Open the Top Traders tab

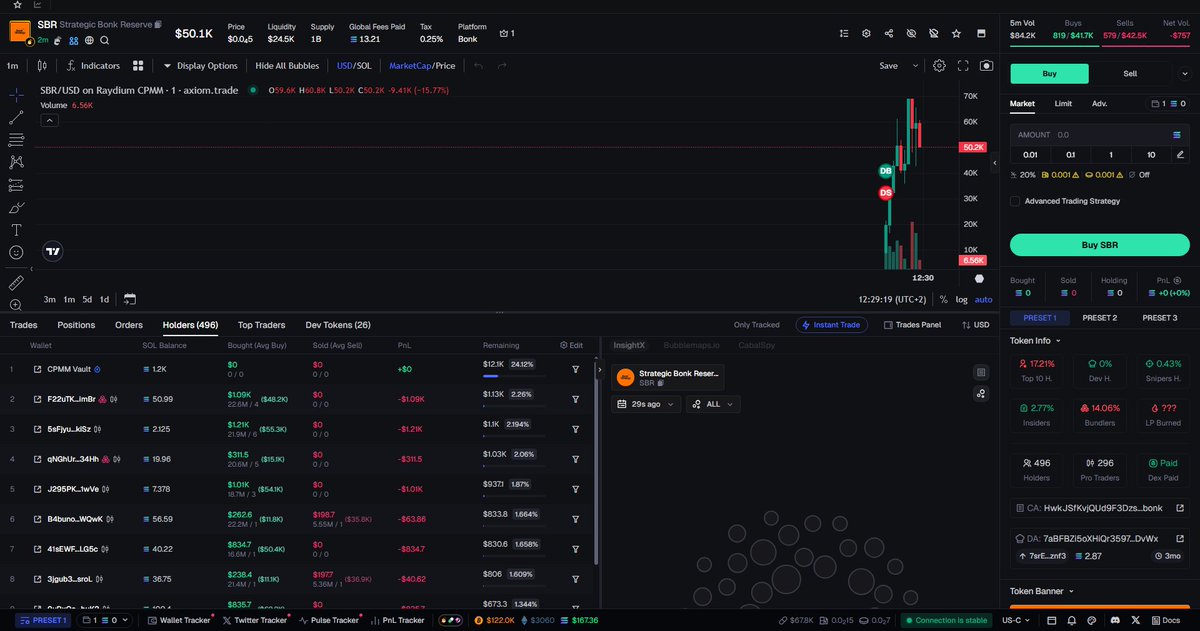261,325
